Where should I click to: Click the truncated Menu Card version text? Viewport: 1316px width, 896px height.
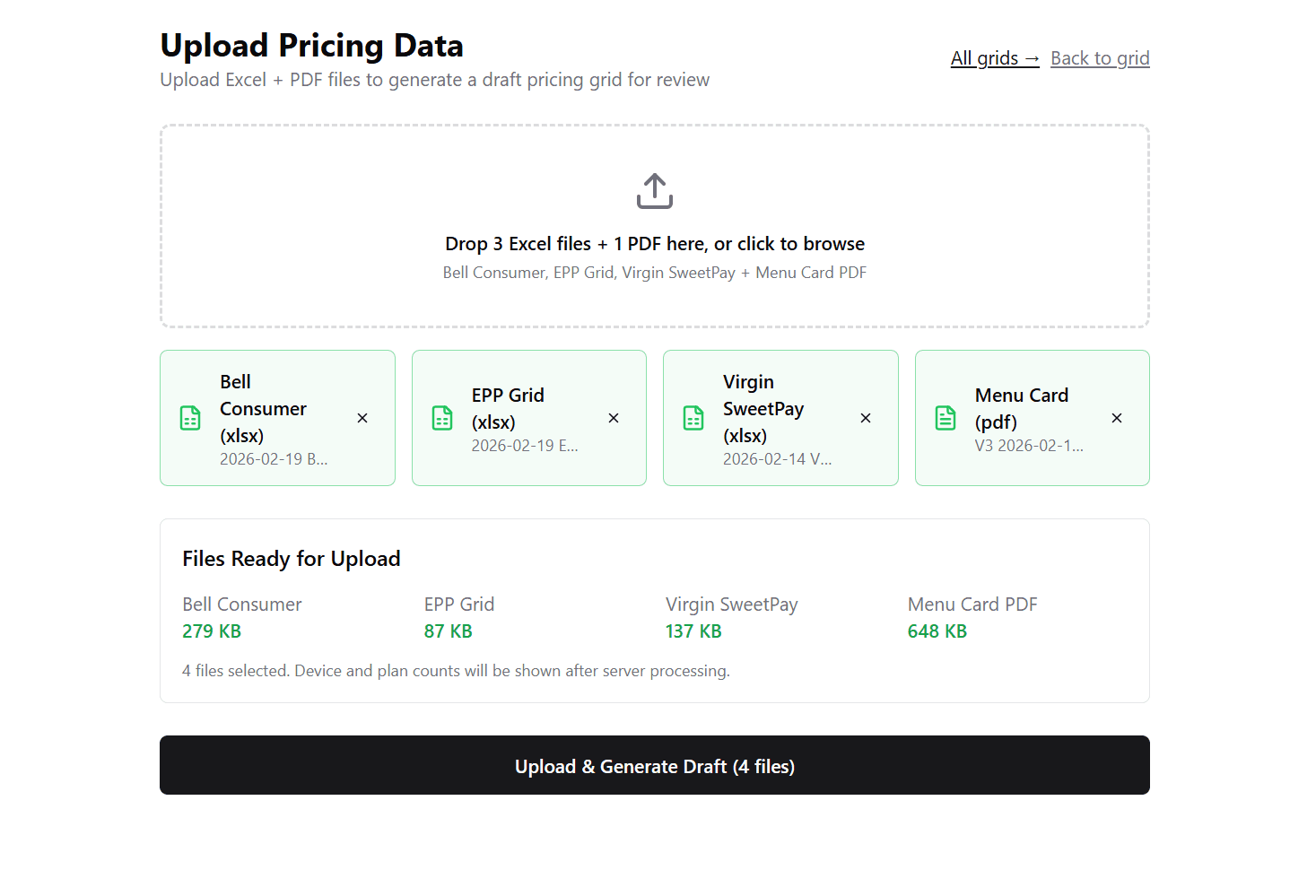pyautogui.click(x=1029, y=445)
